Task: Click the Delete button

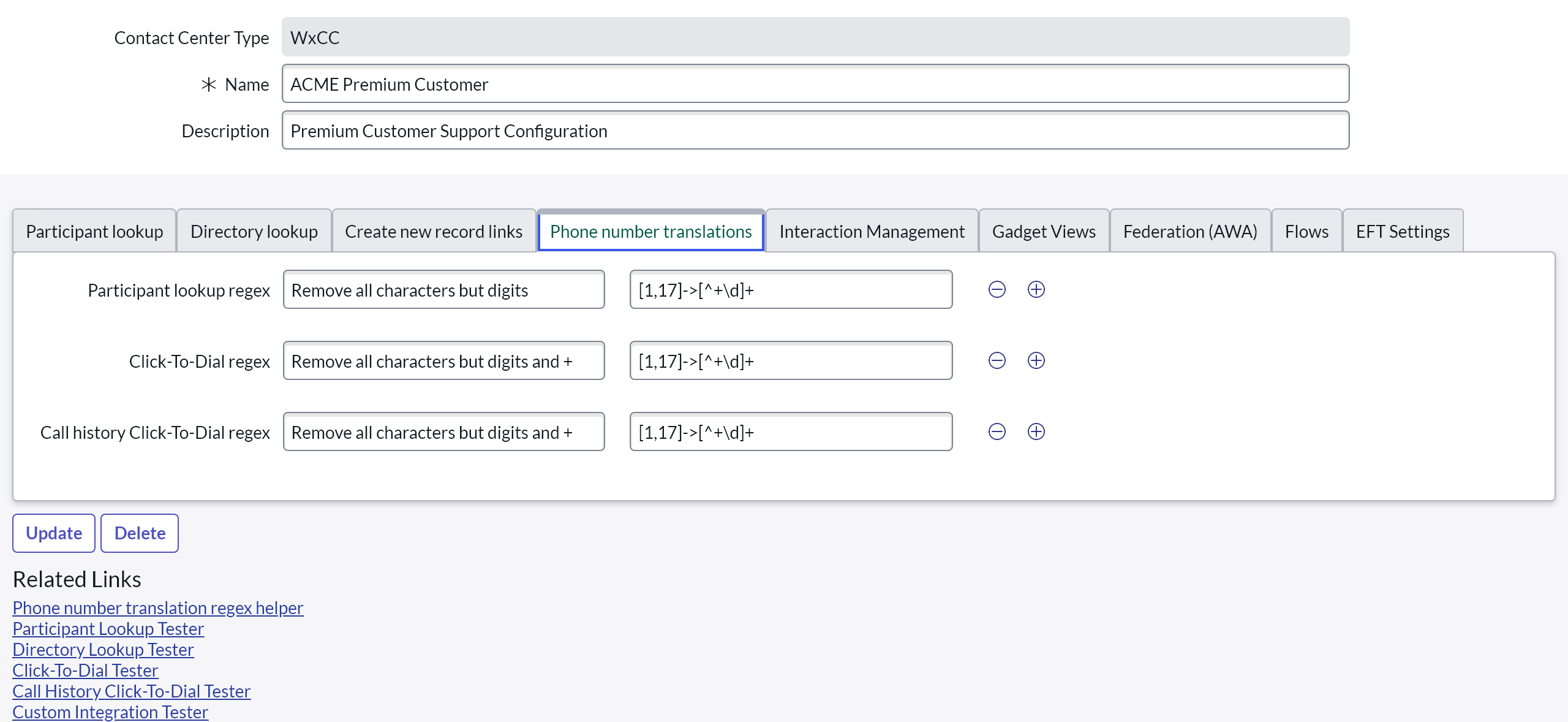Action: (x=140, y=533)
